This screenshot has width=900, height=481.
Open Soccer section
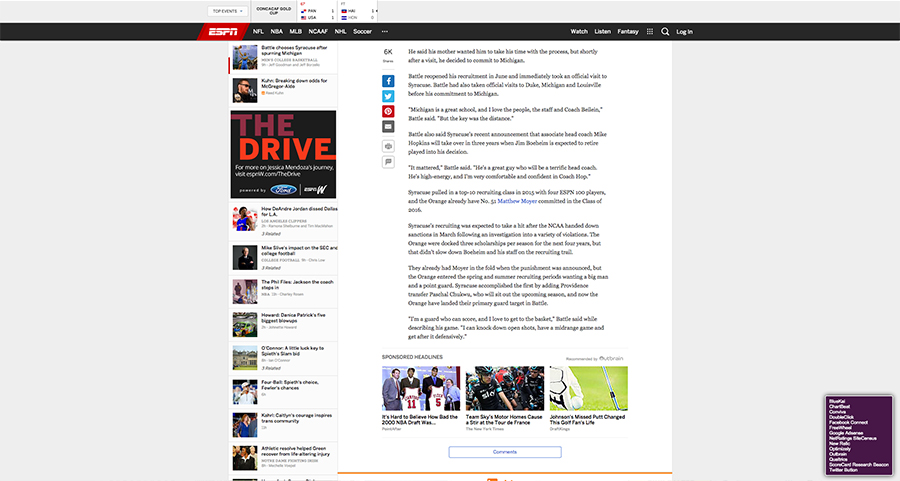(x=362, y=32)
